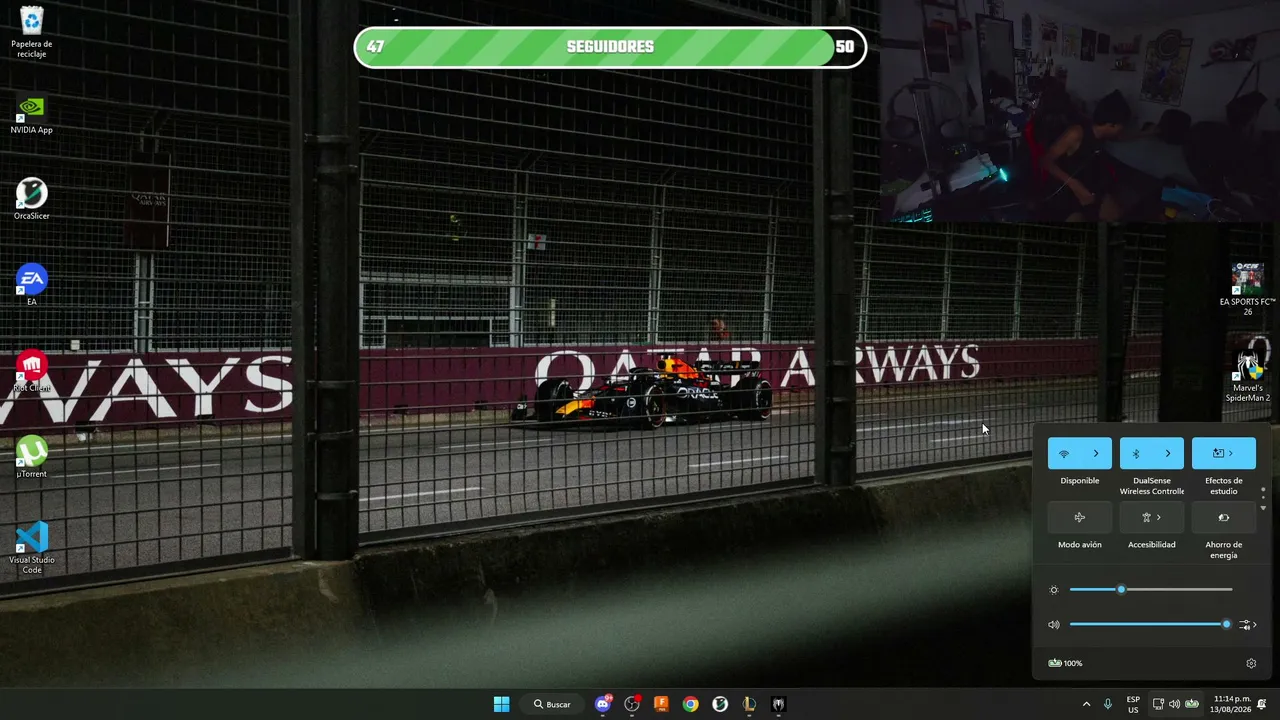Screen dimensions: 1280x720
Task: Open Discord from the taskbar
Action: click(602, 704)
